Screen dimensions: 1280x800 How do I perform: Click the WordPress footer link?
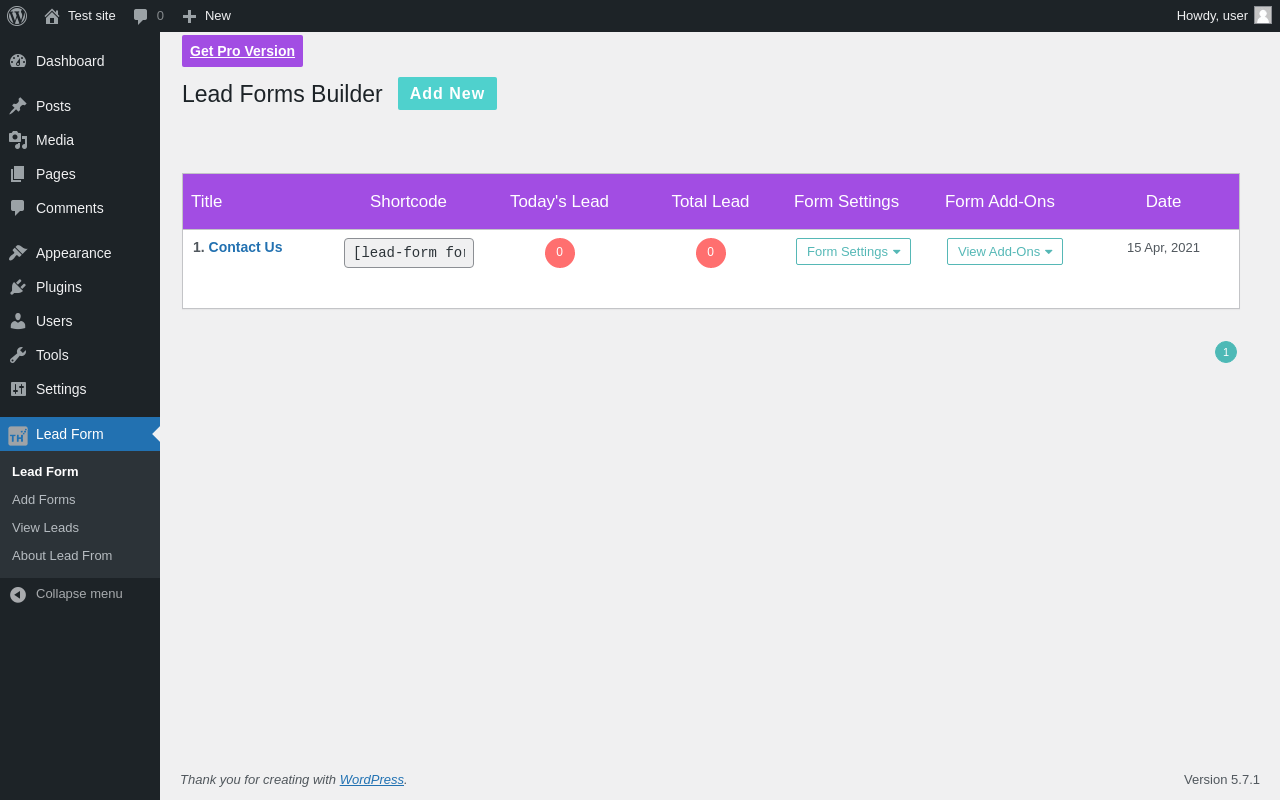point(372,779)
